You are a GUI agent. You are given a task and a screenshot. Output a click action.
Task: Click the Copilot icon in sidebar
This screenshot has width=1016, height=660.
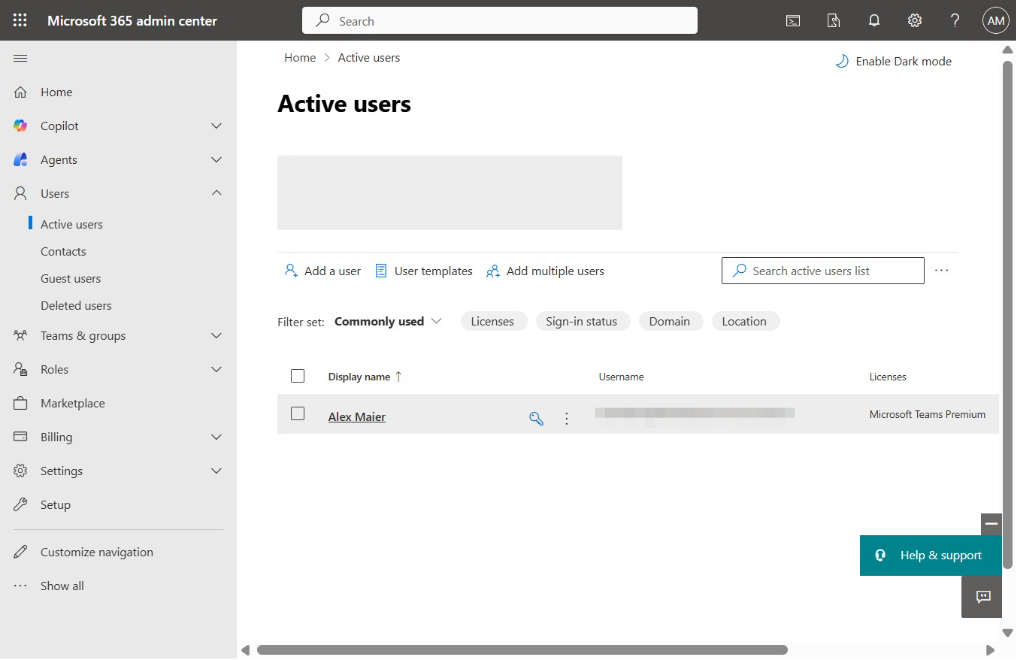pyautogui.click(x=21, y=126)
